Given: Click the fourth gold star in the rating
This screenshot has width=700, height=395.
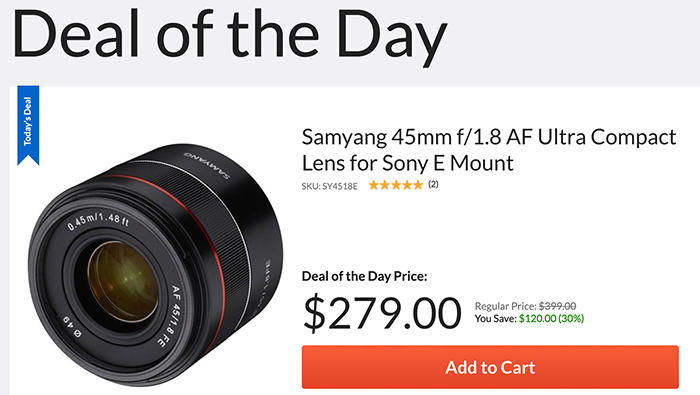Looking at the screenshot, I should pyautogui.click(x=406, y=185).
